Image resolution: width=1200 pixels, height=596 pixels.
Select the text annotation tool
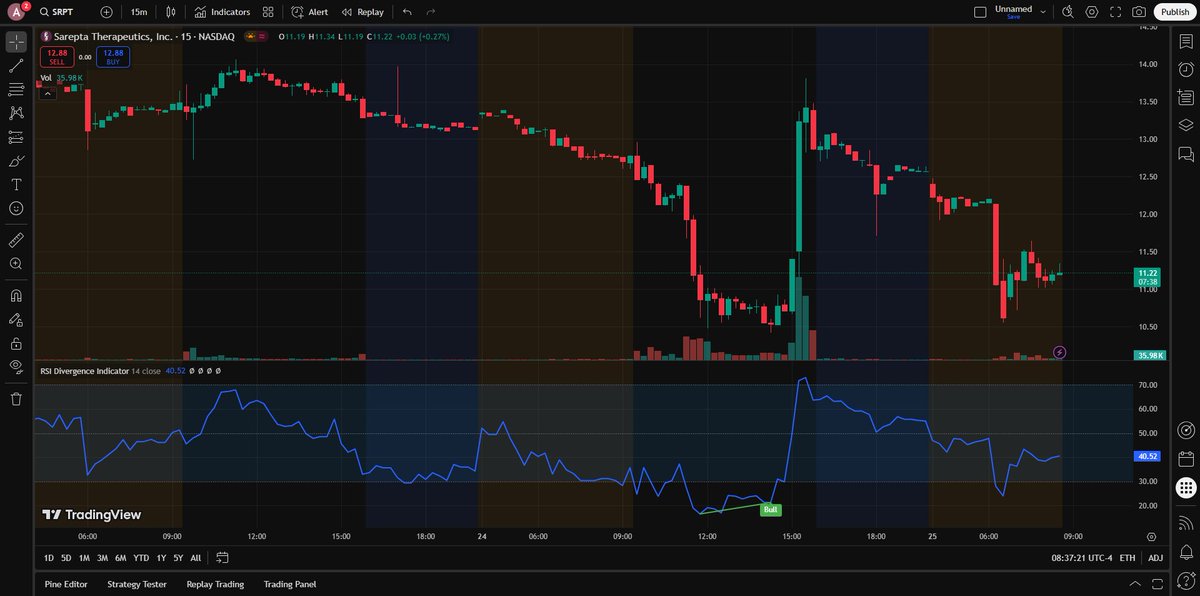pyautogui.click(x=16, y=185)
